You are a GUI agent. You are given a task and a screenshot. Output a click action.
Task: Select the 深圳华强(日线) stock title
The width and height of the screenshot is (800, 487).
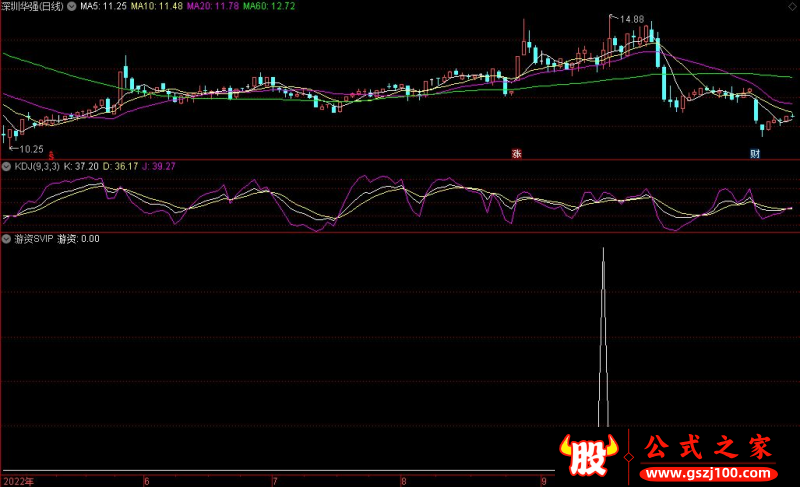33,7
